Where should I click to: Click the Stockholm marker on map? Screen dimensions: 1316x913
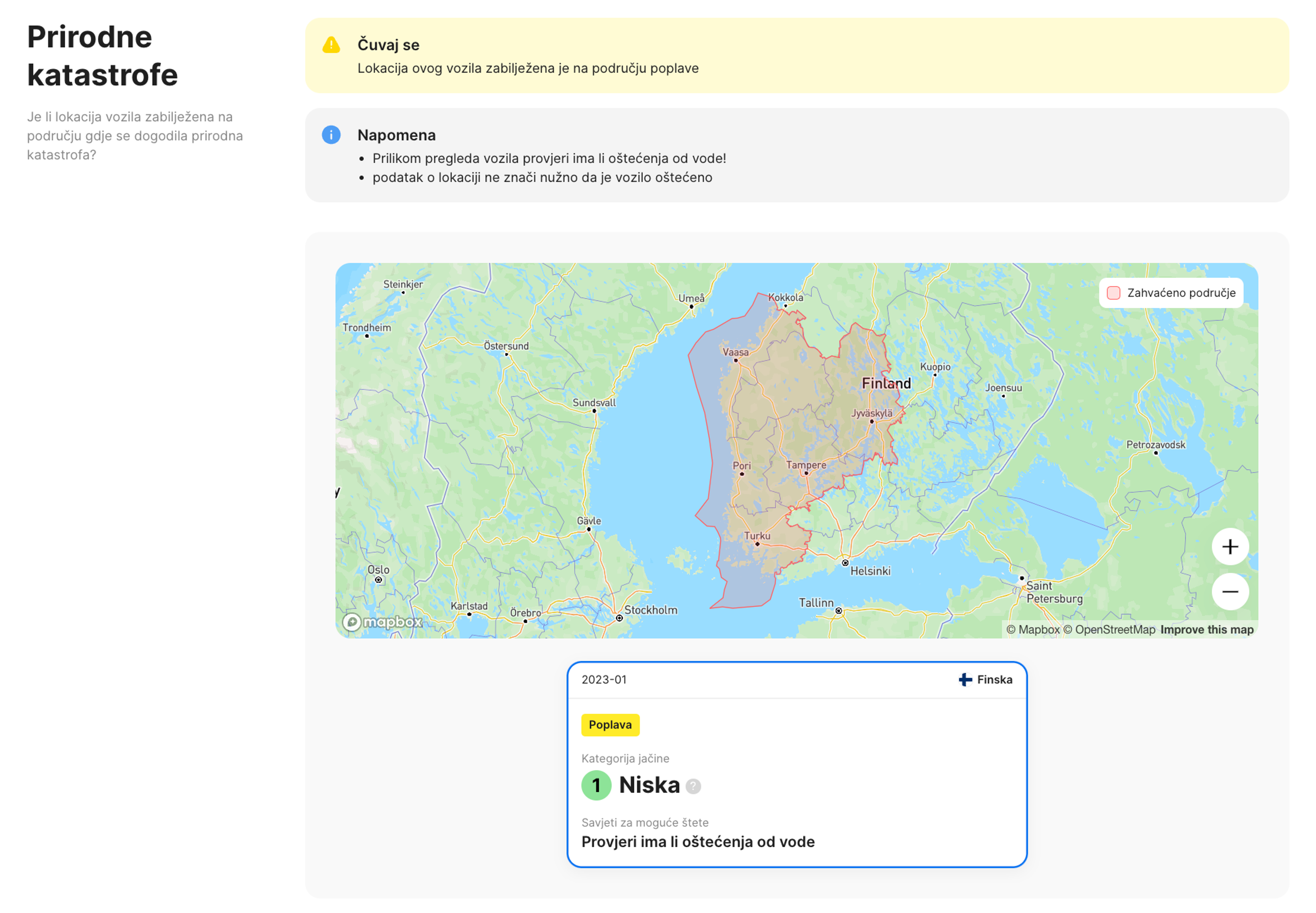click(x=619, y=618)
